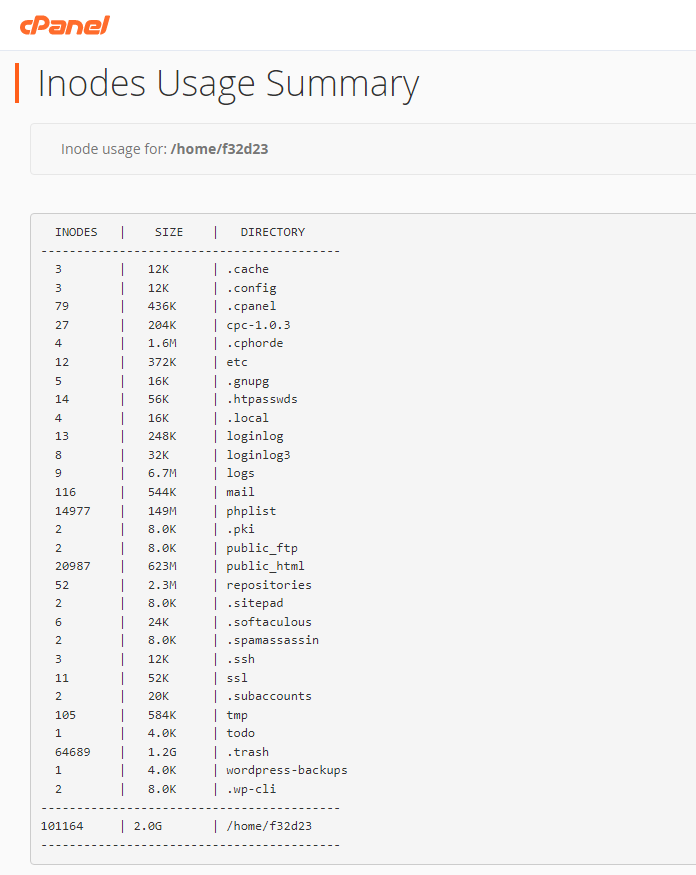The image size is (696, 875).
Task: Select the phplist directory name
Action: (x=251, y=511)
